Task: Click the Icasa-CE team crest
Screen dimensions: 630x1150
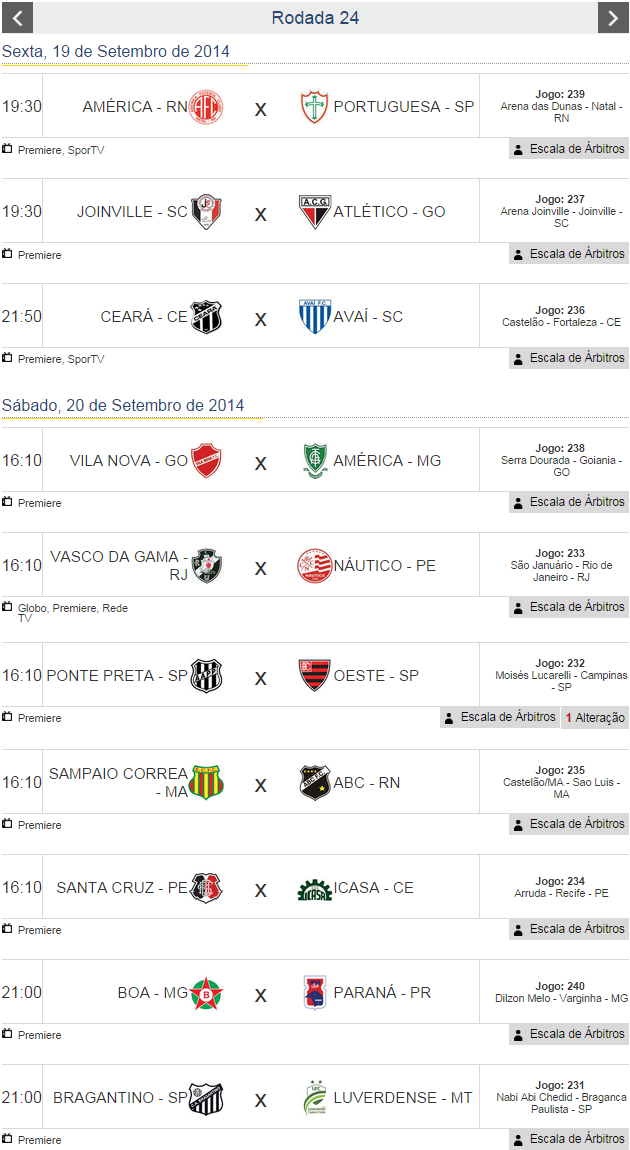Action: pos(315,889)
